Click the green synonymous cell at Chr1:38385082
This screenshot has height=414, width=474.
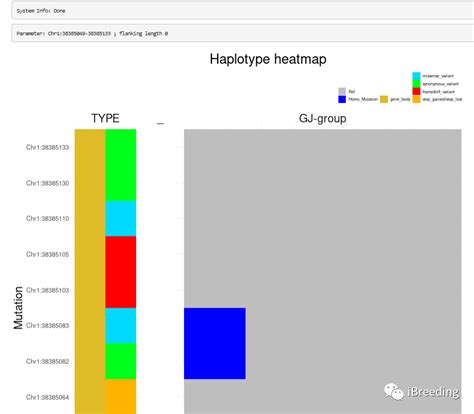[x=121, y=361]
